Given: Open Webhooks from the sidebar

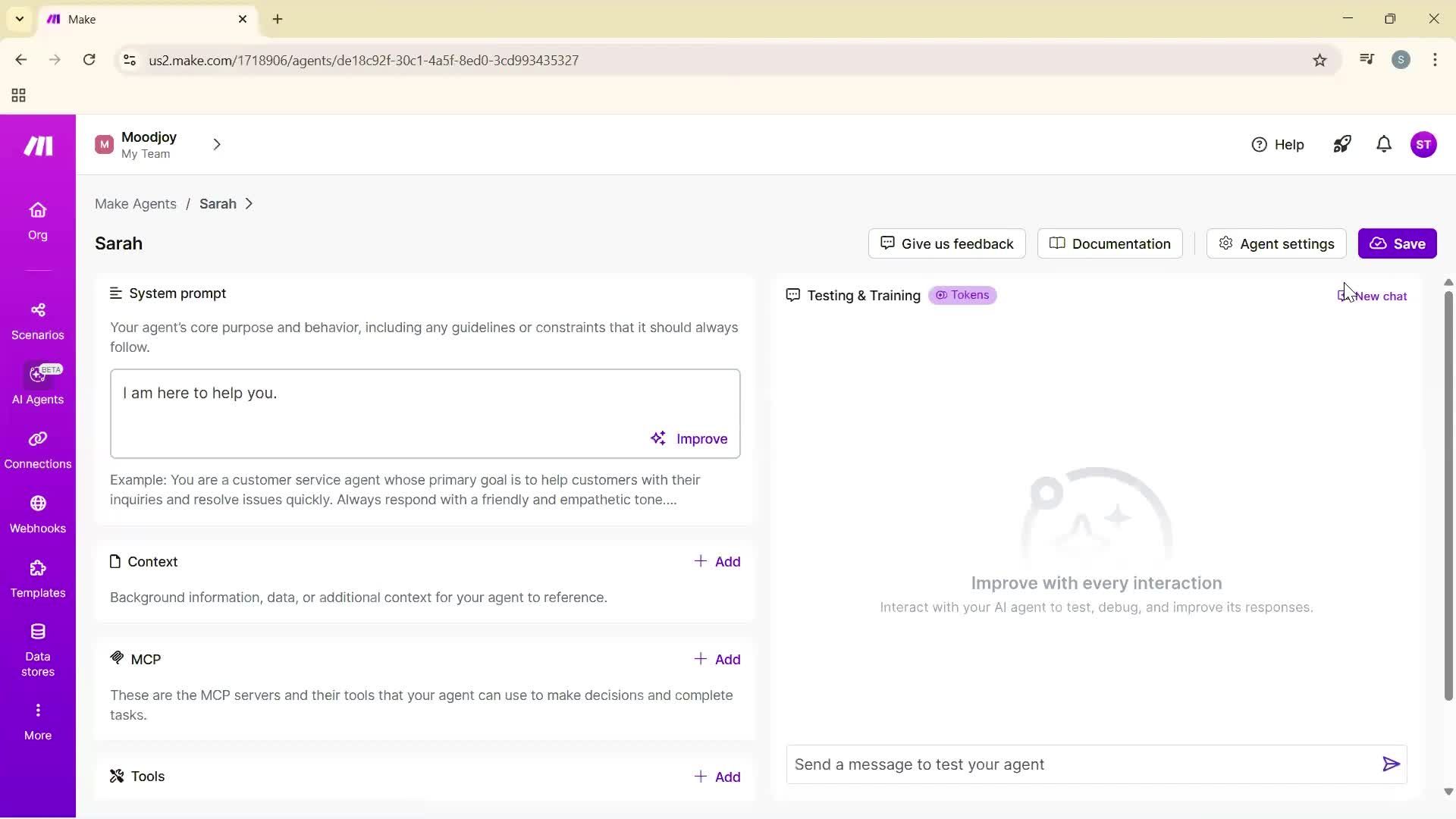Looking at the screenshot, I should point(37,514).
